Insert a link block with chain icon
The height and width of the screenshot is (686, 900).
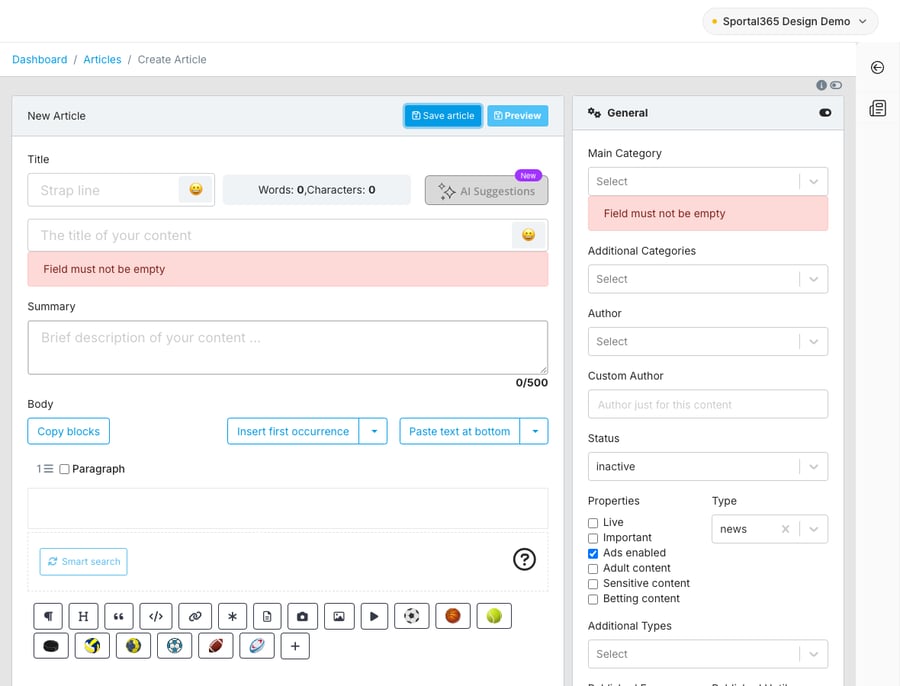point(195,616)
